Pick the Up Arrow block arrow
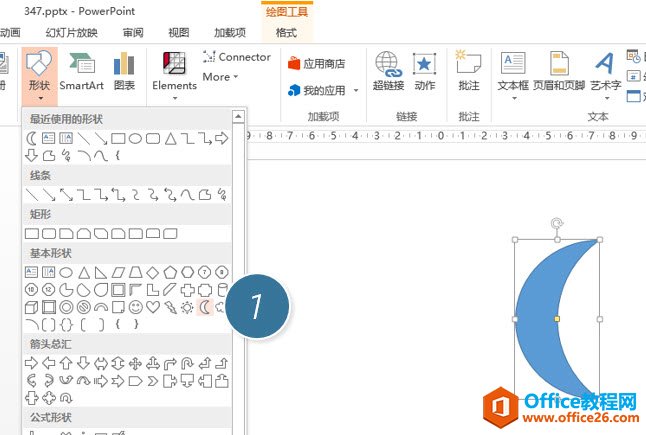 (66, 363)
